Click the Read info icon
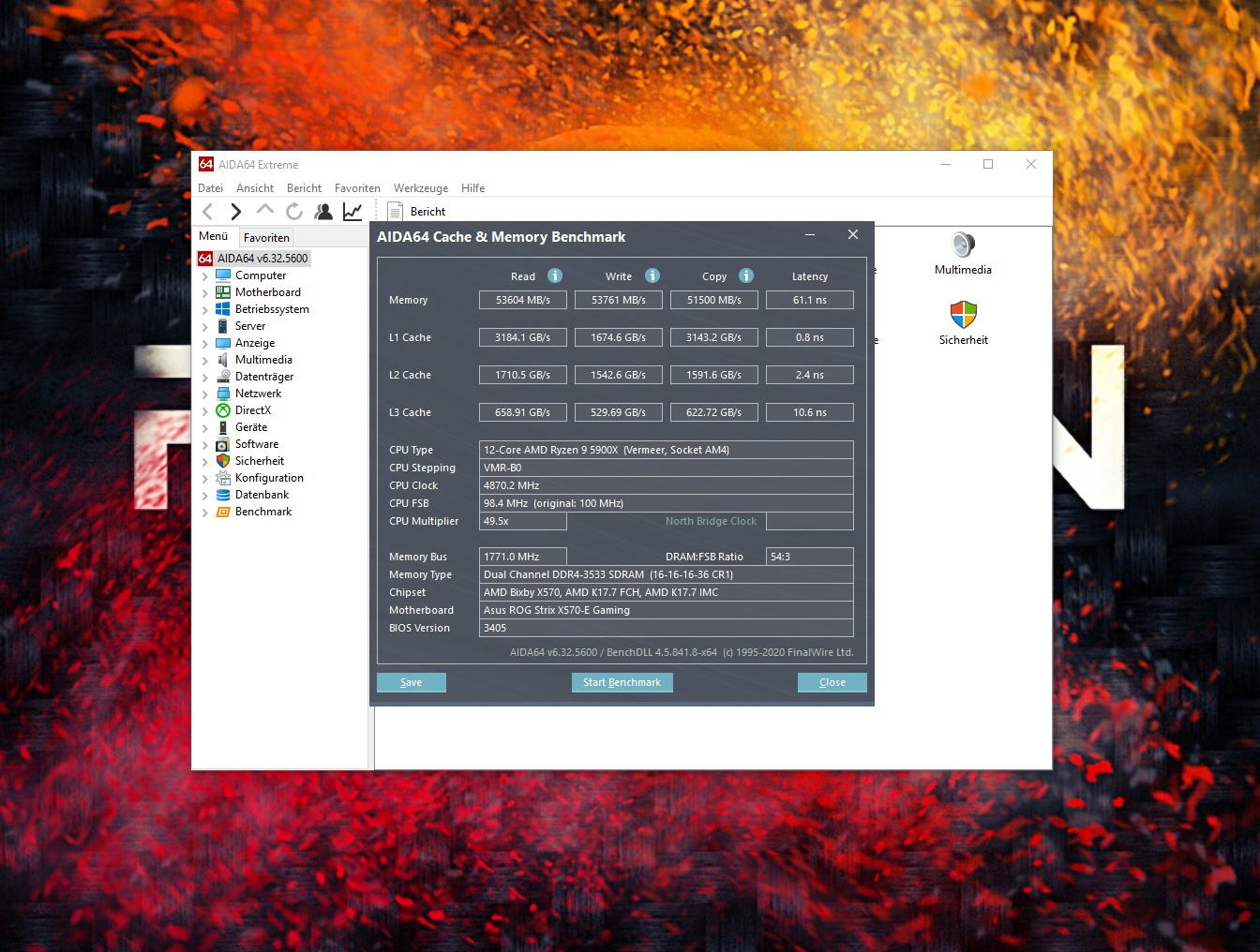This screenshot has height=952, width=1260. [555, 275]
